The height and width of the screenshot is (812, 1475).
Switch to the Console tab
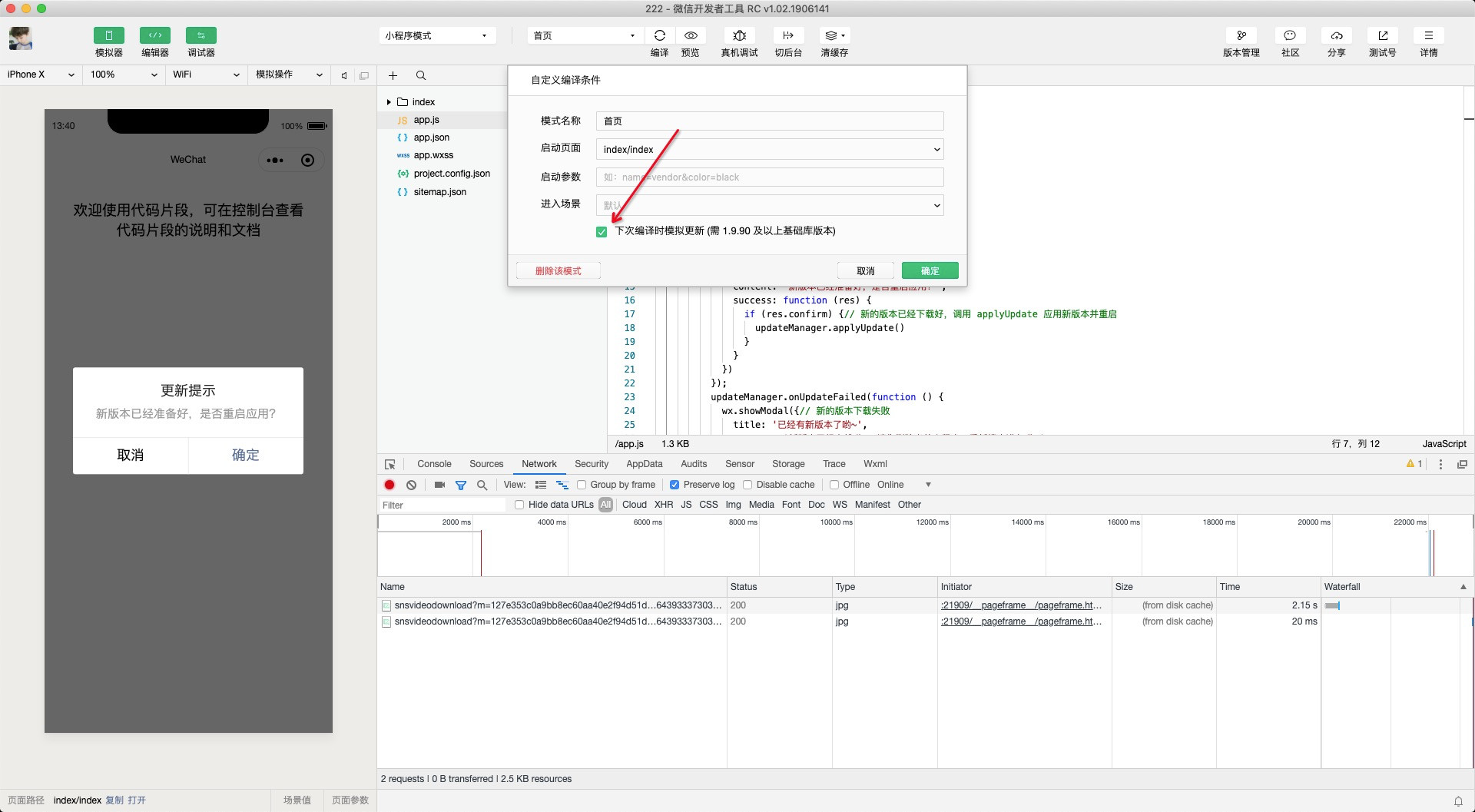[x=434, y=464]
